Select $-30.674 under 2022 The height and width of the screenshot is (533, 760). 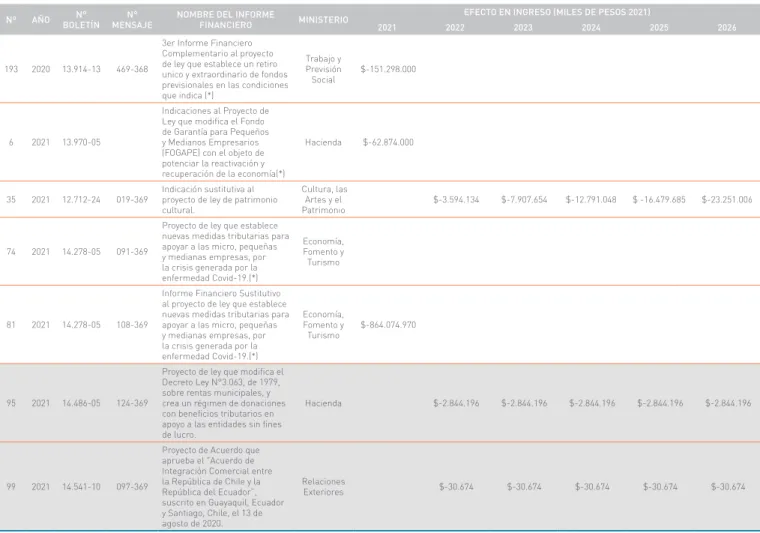(456, 487)
